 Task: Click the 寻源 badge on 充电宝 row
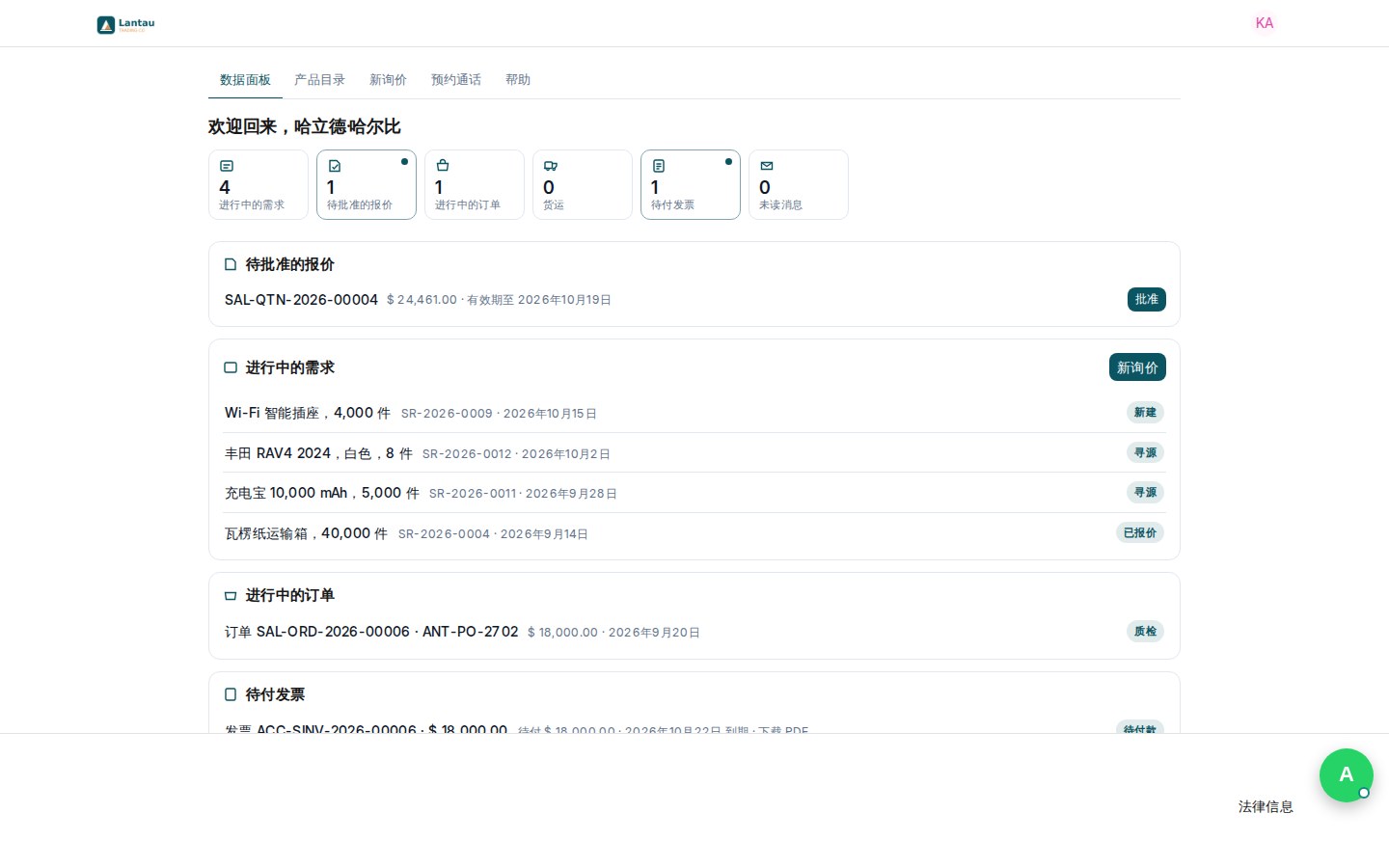coord(1145,493)
